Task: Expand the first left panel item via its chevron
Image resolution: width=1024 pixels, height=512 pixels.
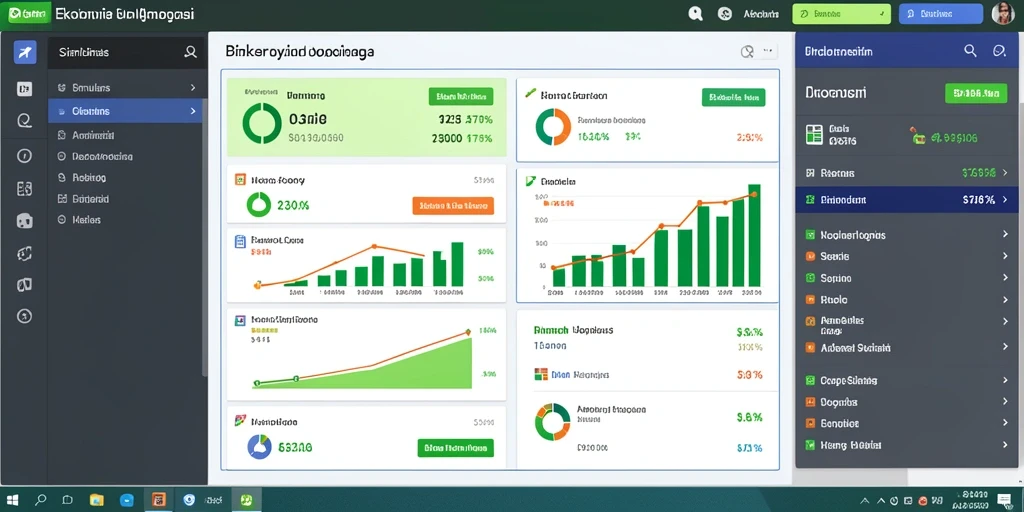Action: [193, 87]
